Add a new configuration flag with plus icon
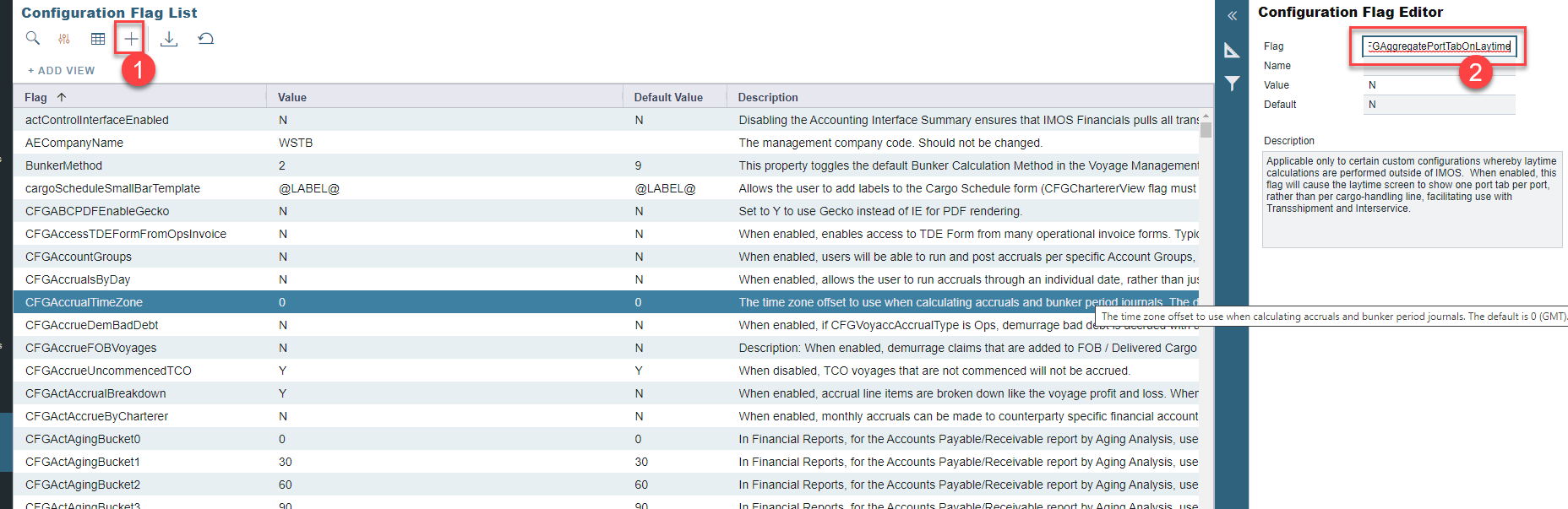 pos(131,39)
